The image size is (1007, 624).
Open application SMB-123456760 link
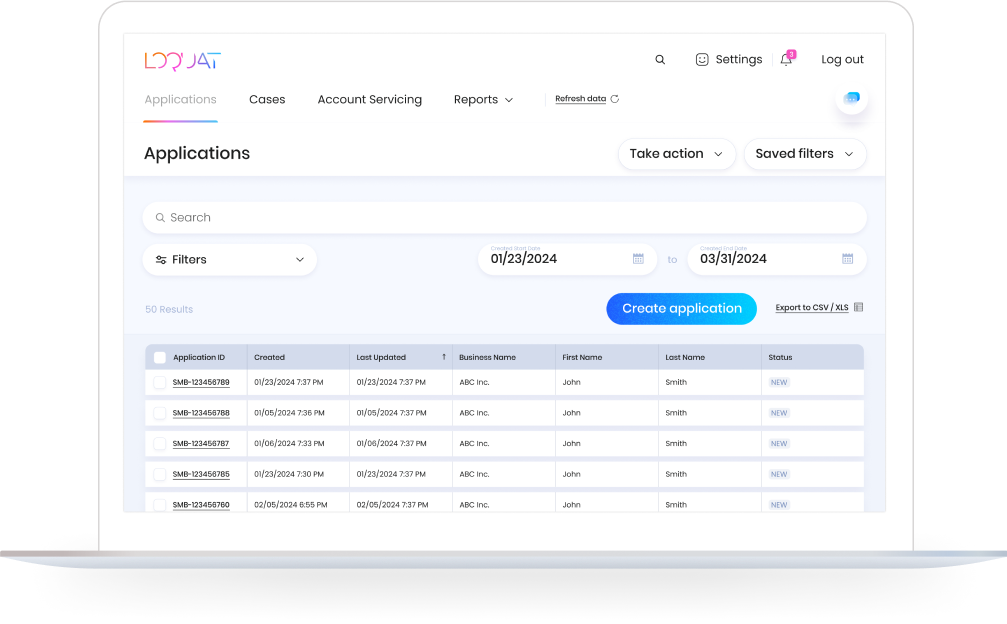[201, 505]
